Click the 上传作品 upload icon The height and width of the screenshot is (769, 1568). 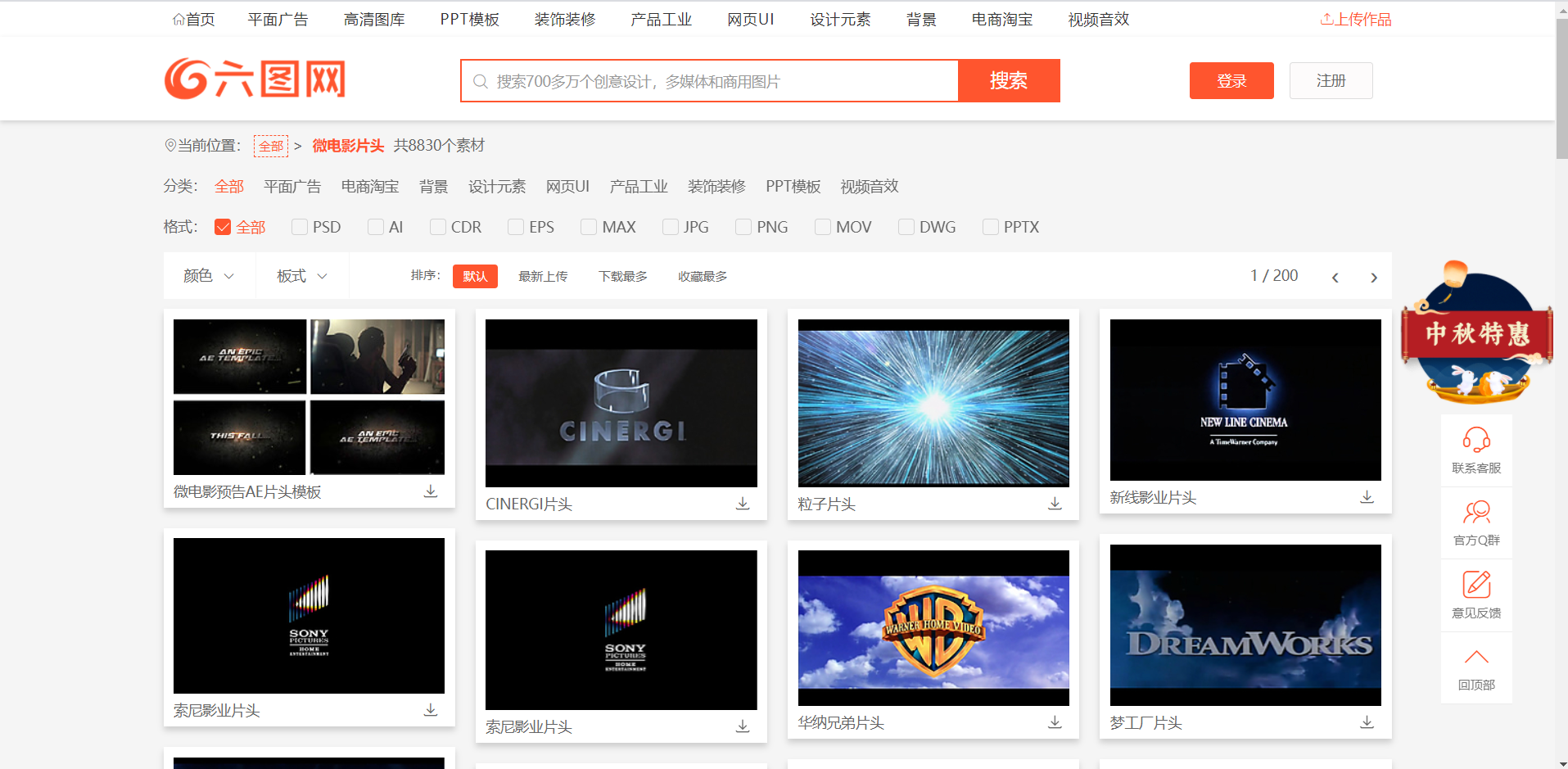1326,18
